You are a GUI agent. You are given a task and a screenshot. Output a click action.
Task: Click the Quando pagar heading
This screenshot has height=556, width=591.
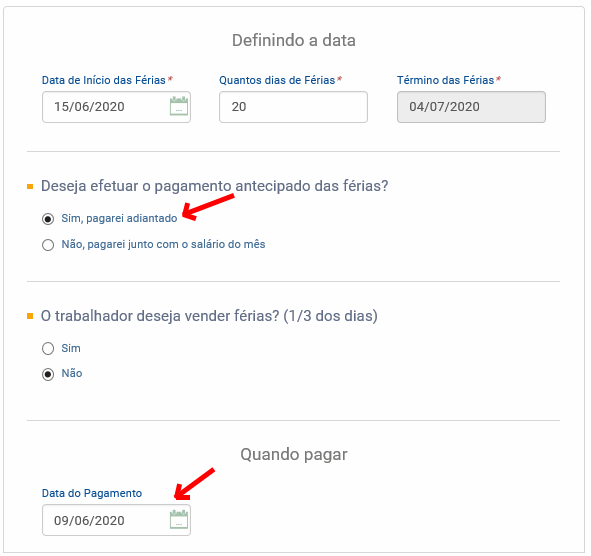(x=294, y=455)
